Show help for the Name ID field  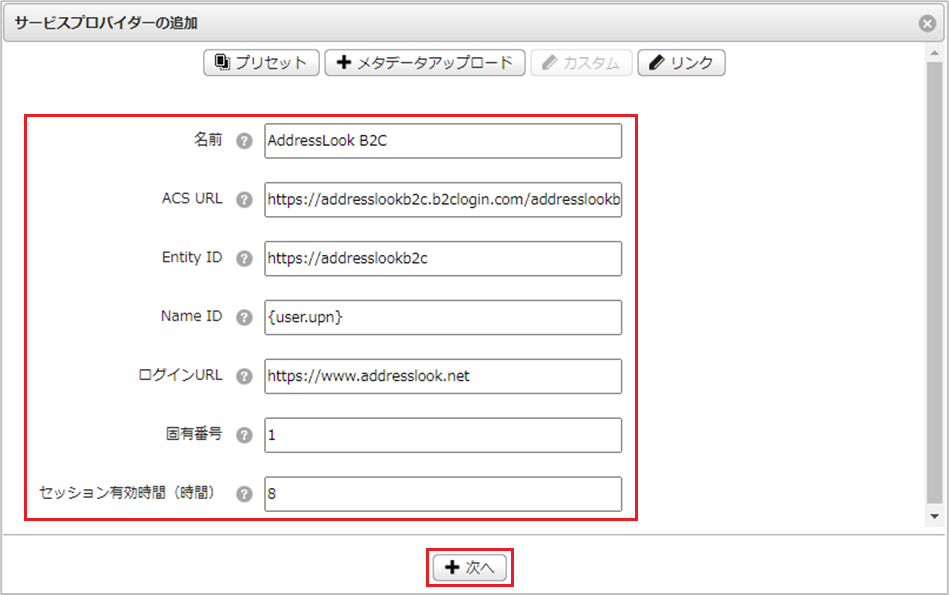[244, 317]
